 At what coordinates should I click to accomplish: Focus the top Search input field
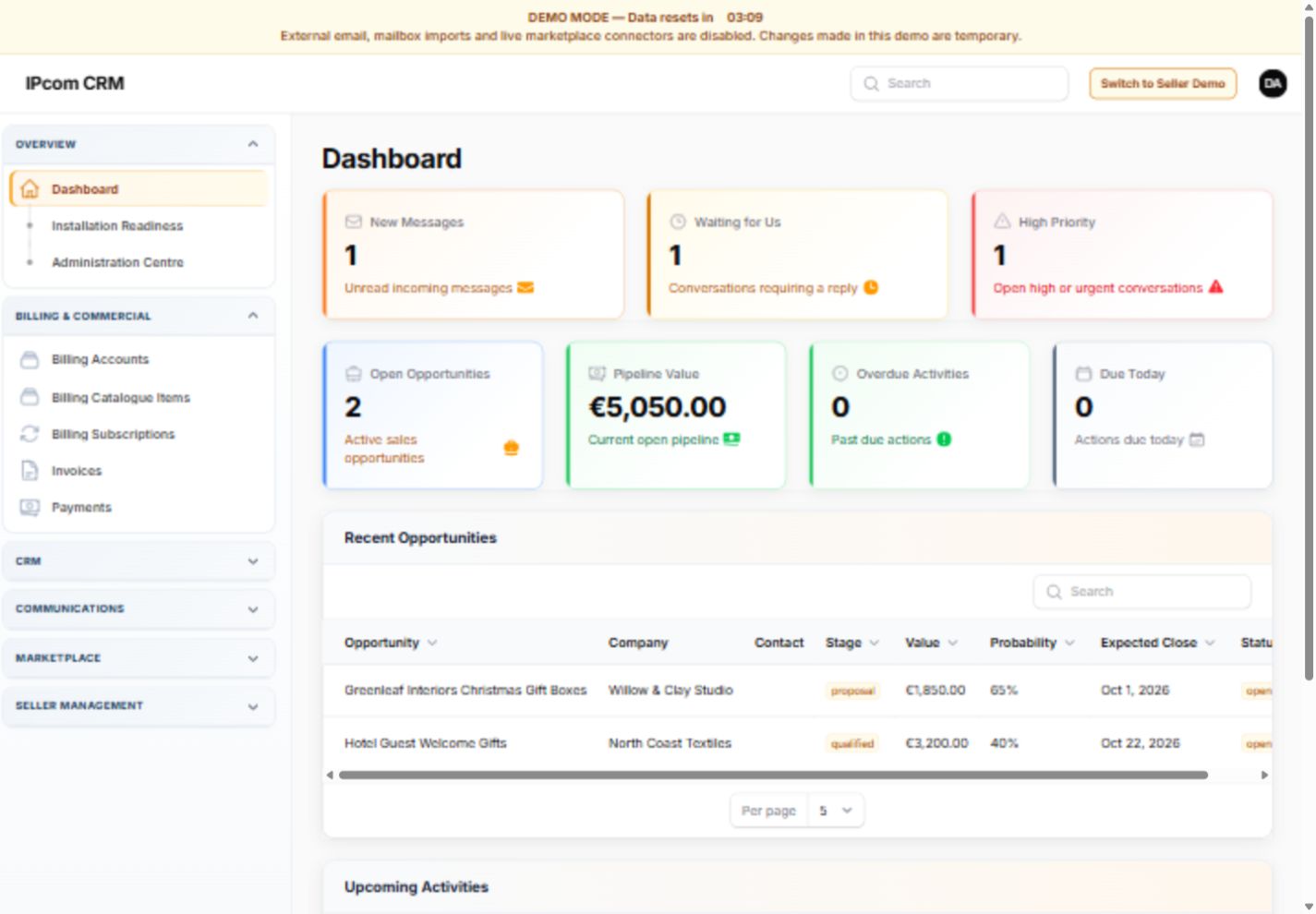pos(960,83)
